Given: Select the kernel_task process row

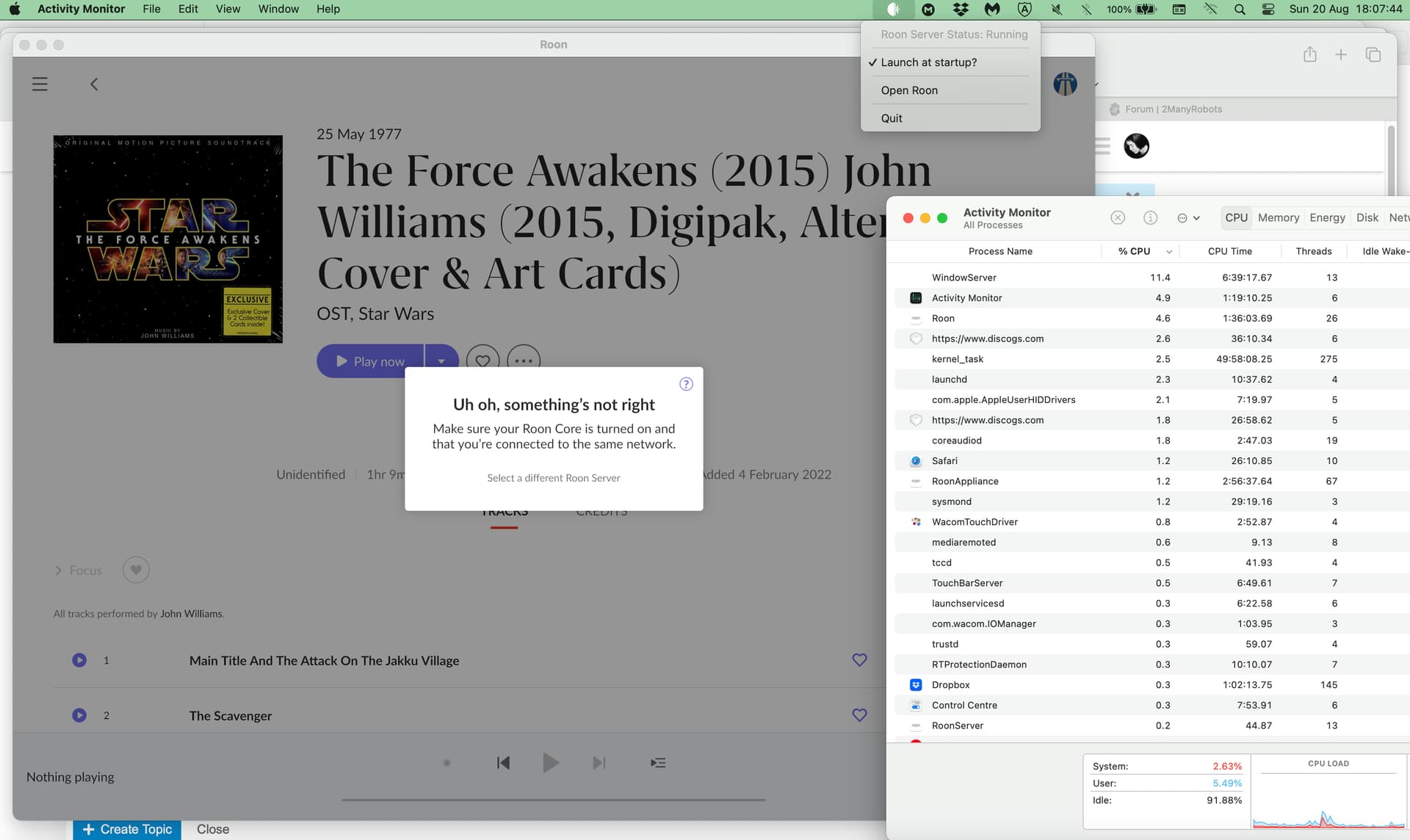Looking at the screenshot, I should (1151, 359).
